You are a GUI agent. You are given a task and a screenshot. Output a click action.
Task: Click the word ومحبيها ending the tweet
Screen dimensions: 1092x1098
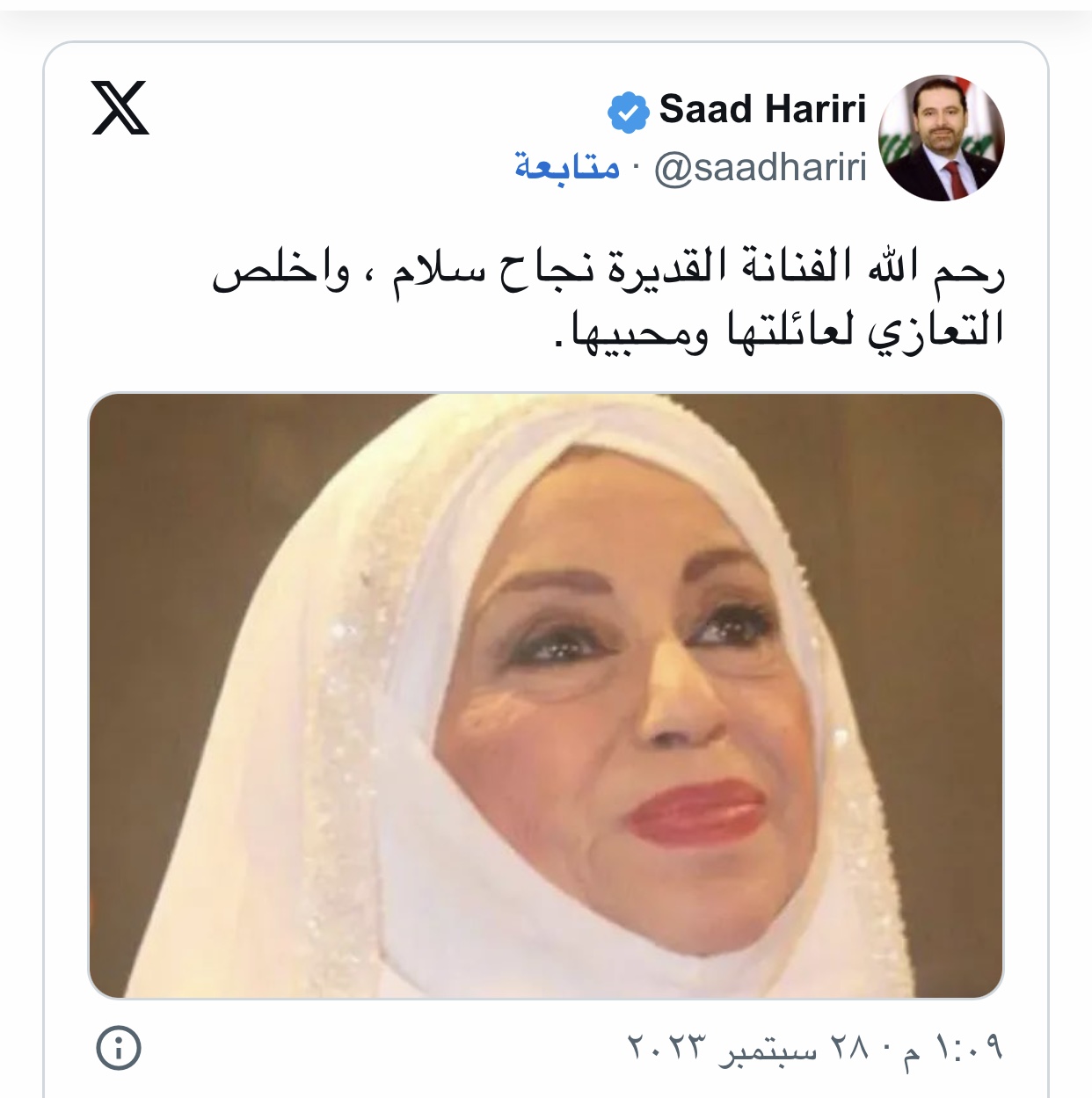639,330
